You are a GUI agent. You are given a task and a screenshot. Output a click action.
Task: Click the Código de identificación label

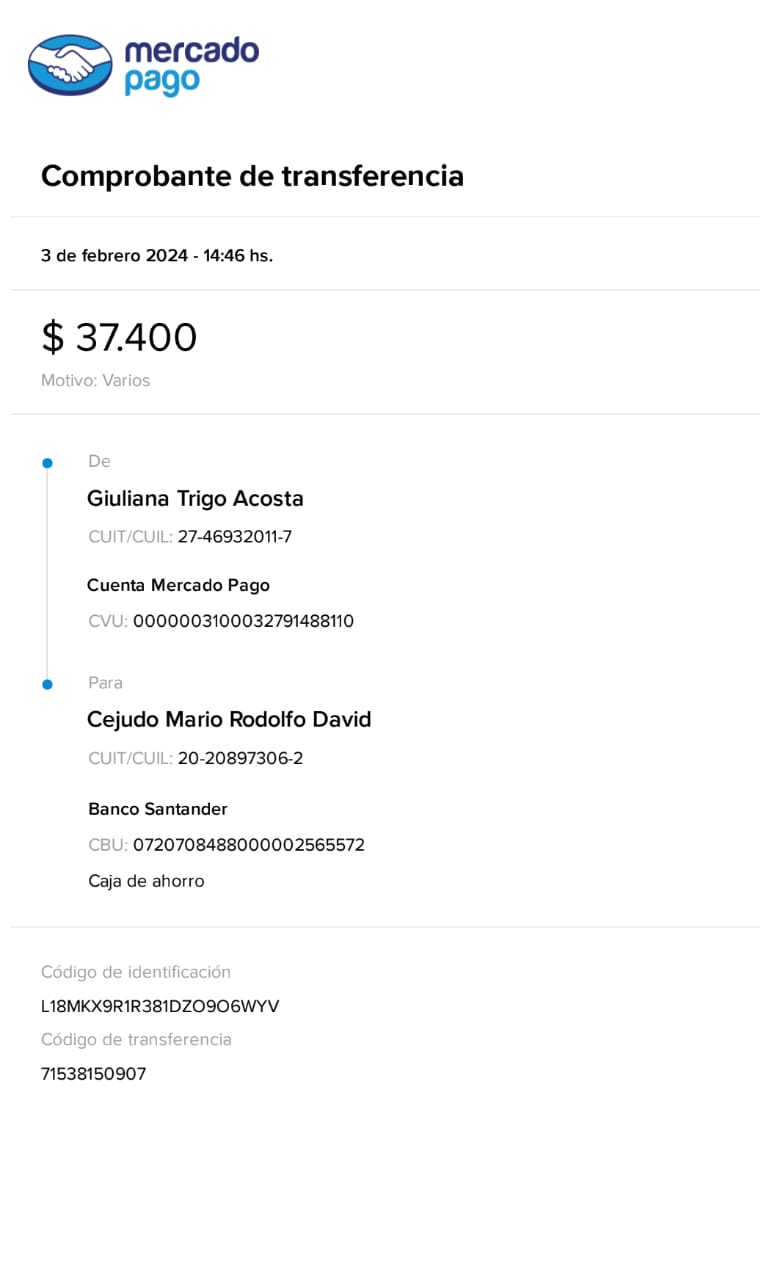point(136,972)
